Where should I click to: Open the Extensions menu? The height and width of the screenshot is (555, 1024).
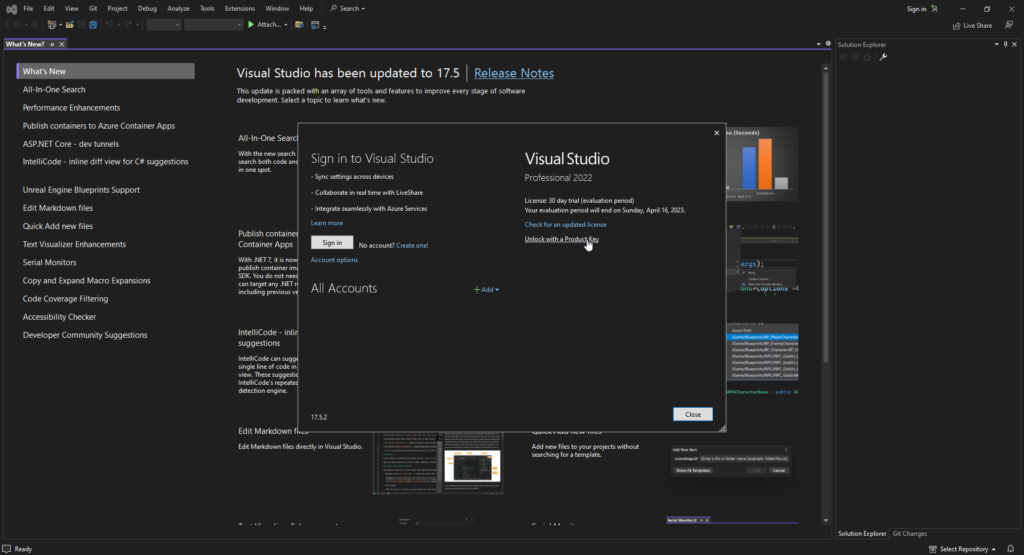click(239, 8)
